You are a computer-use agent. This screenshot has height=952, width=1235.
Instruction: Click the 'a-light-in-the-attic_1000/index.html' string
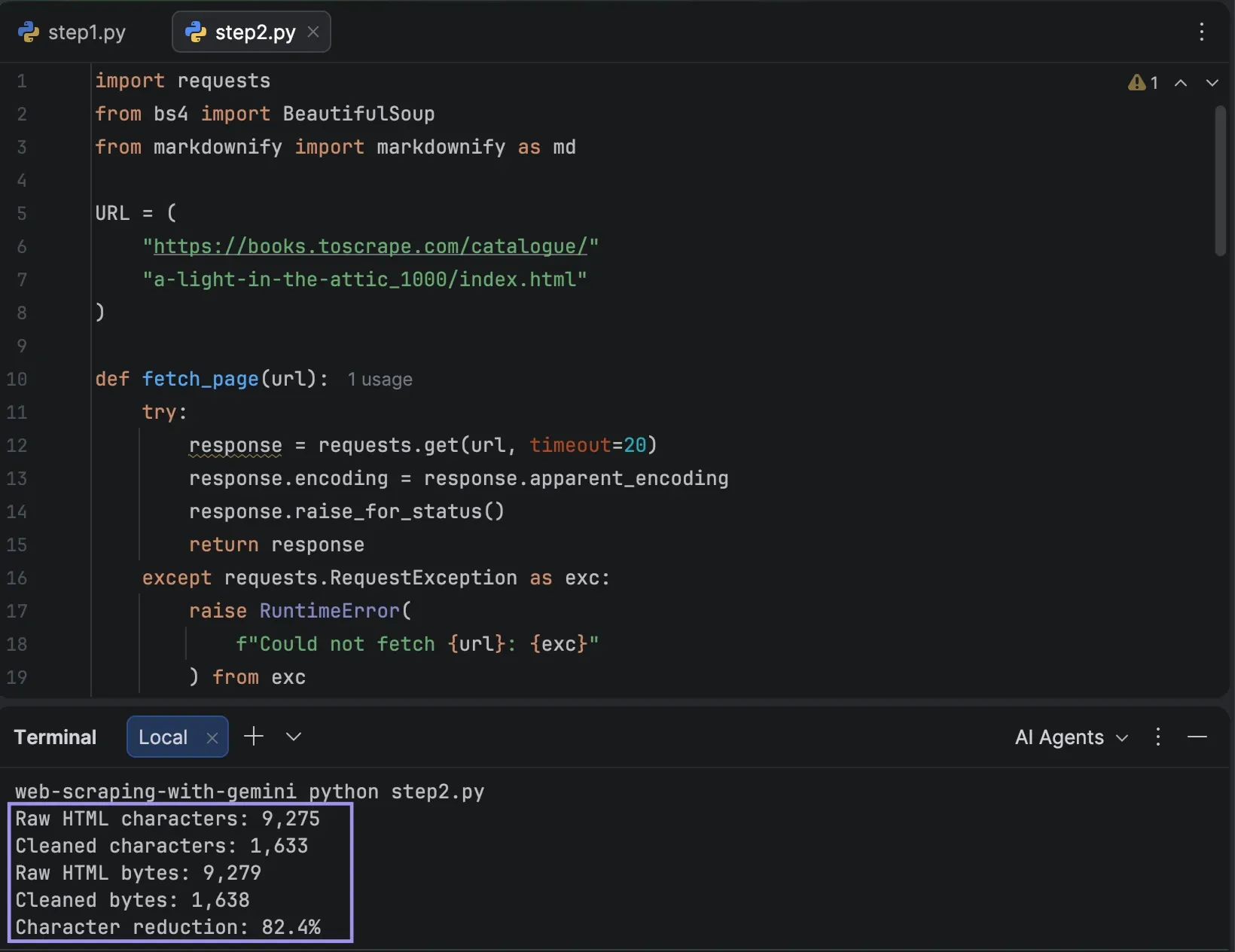point(364,279)
